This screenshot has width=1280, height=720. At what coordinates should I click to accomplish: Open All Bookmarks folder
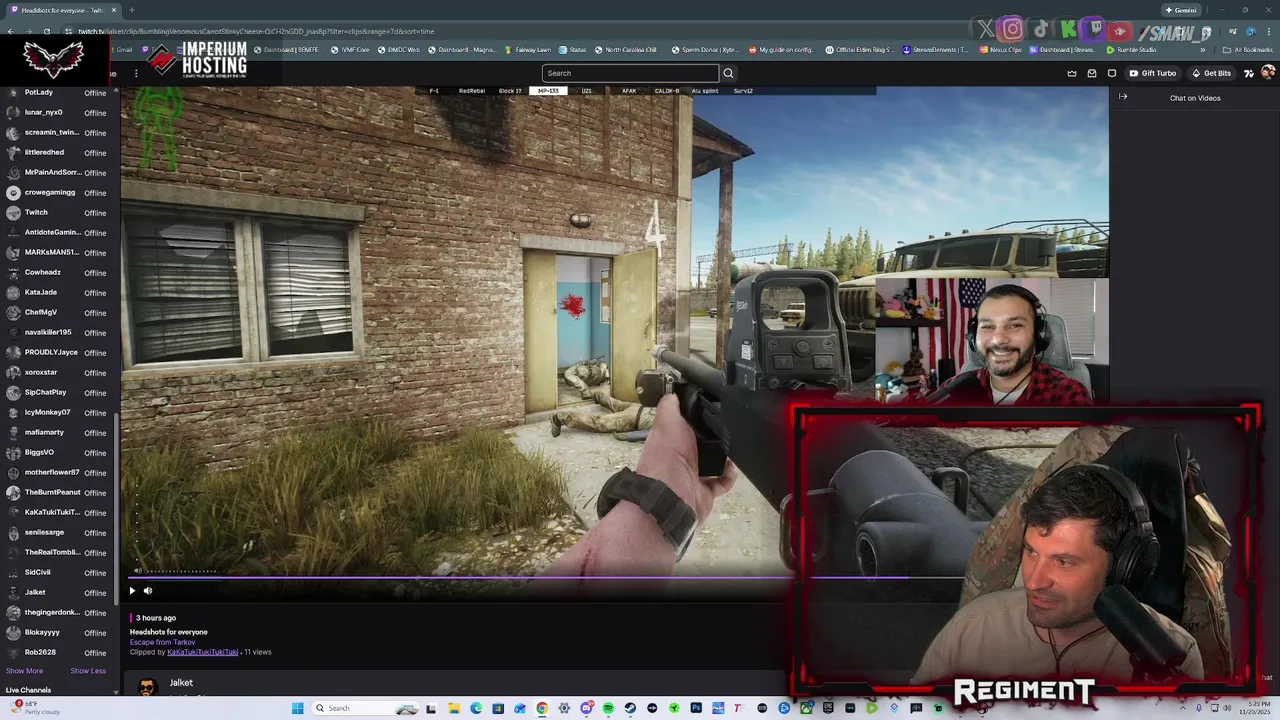tap(1247, 50)
